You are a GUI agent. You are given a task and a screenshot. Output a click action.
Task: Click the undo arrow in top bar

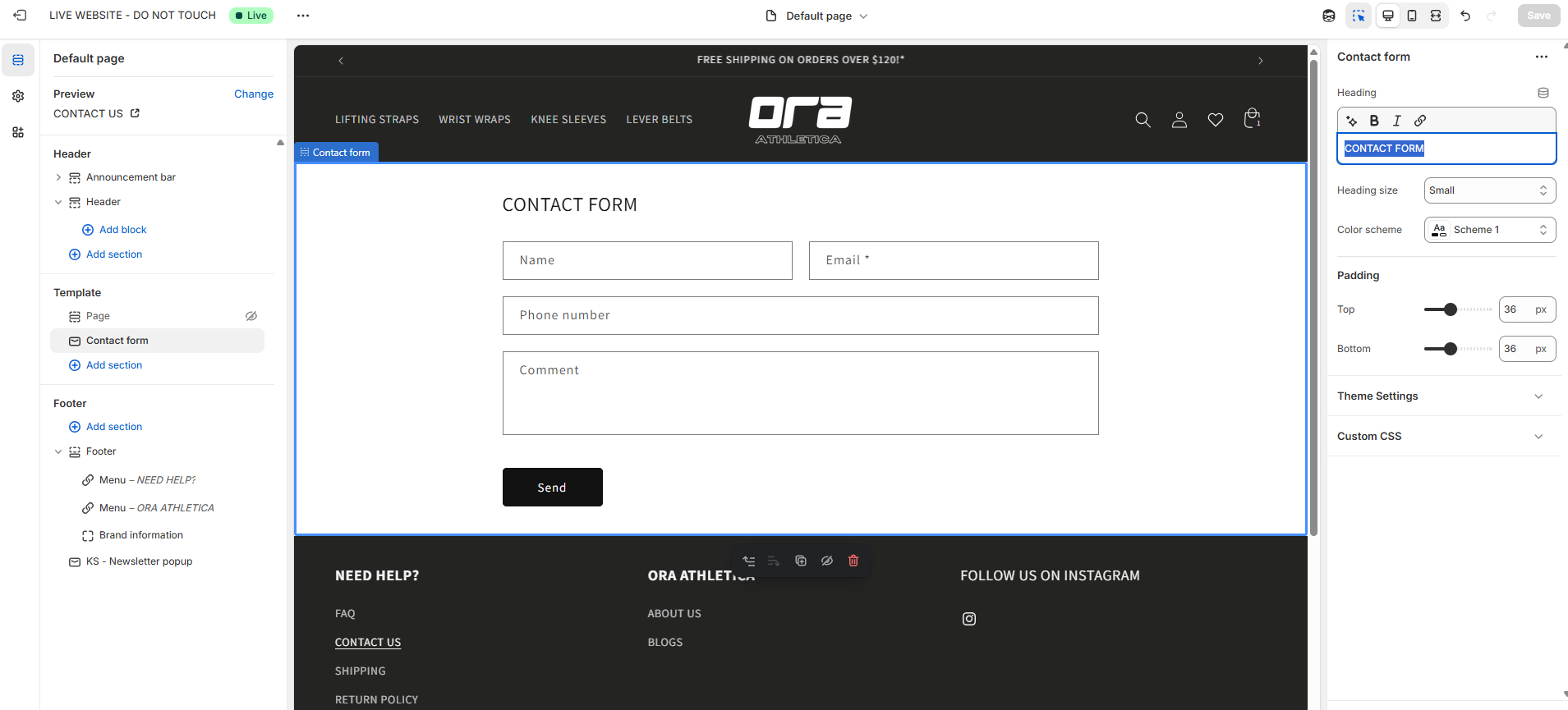1465,16
